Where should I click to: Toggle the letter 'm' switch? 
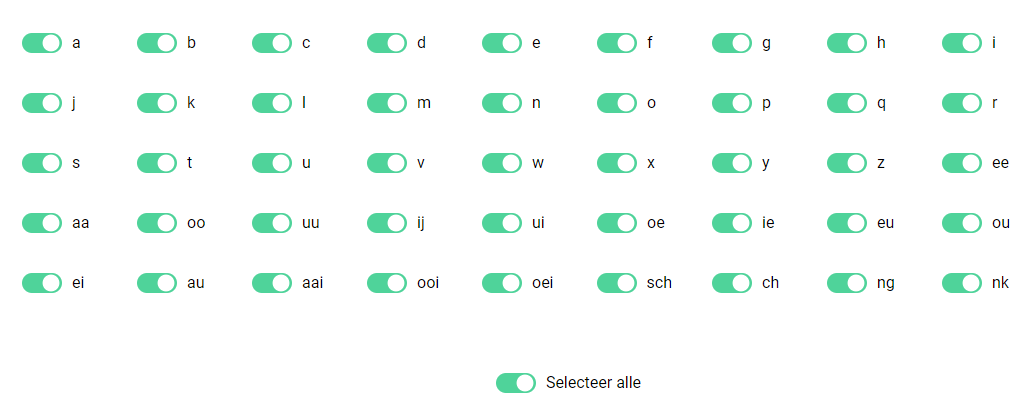[x=387, y=103]
